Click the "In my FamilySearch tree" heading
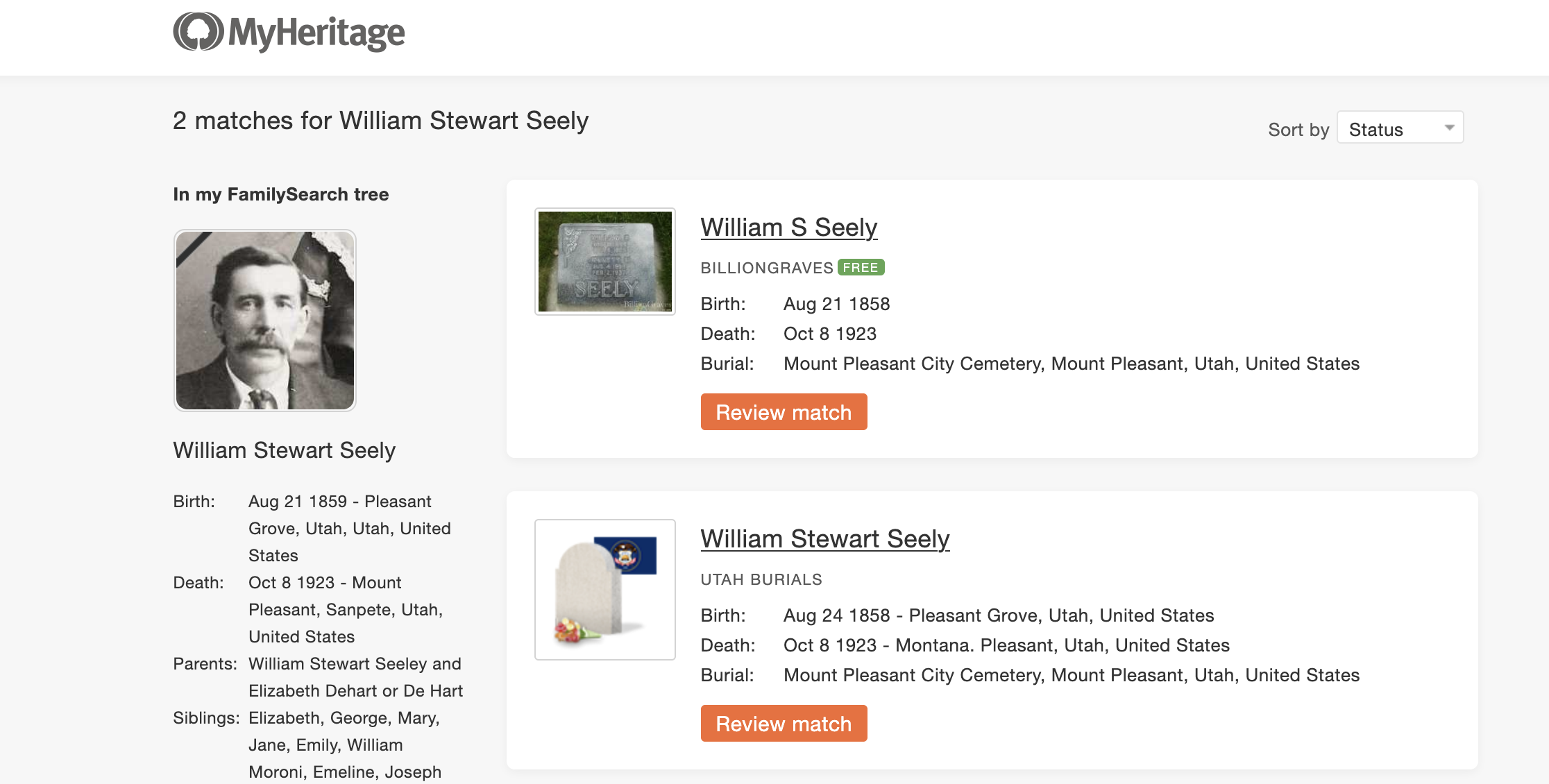 (280, 194)
